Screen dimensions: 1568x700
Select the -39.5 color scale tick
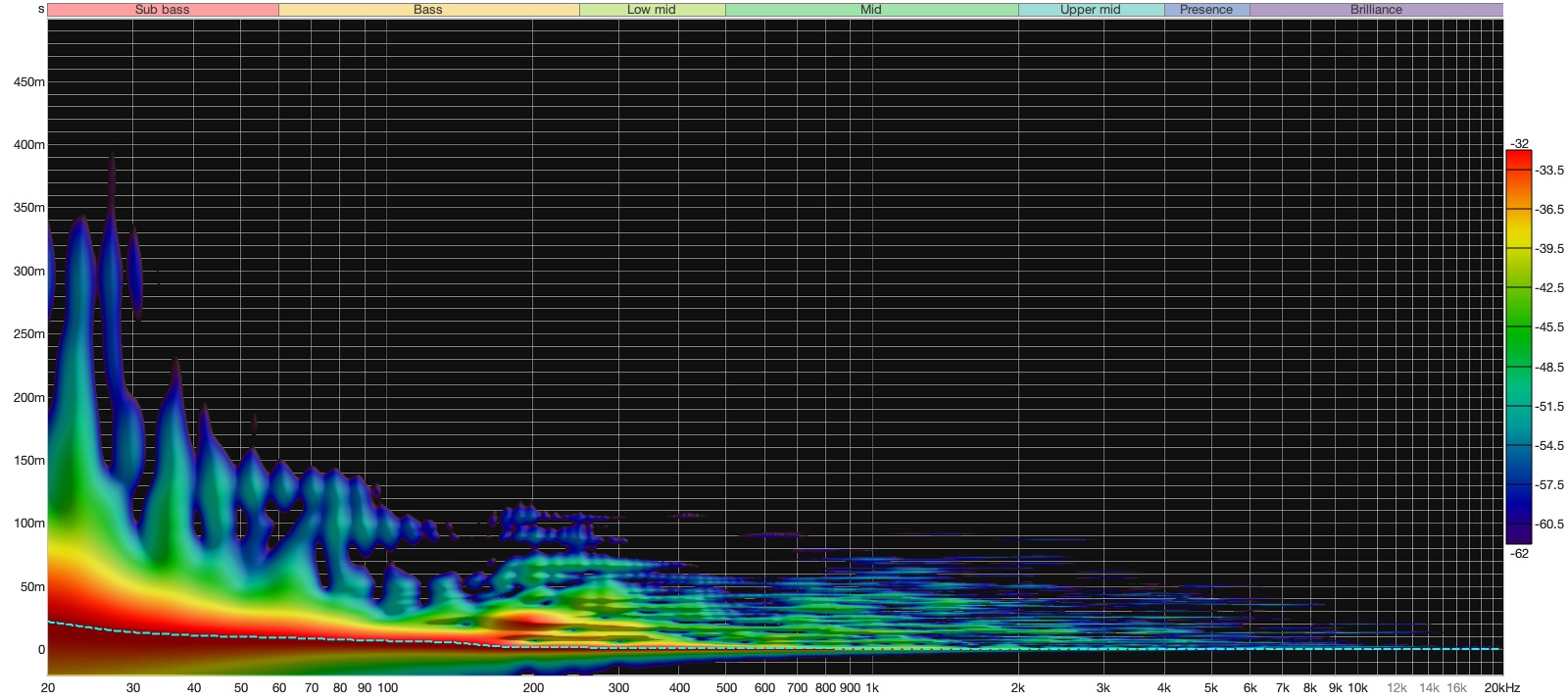pos(1549,248)
